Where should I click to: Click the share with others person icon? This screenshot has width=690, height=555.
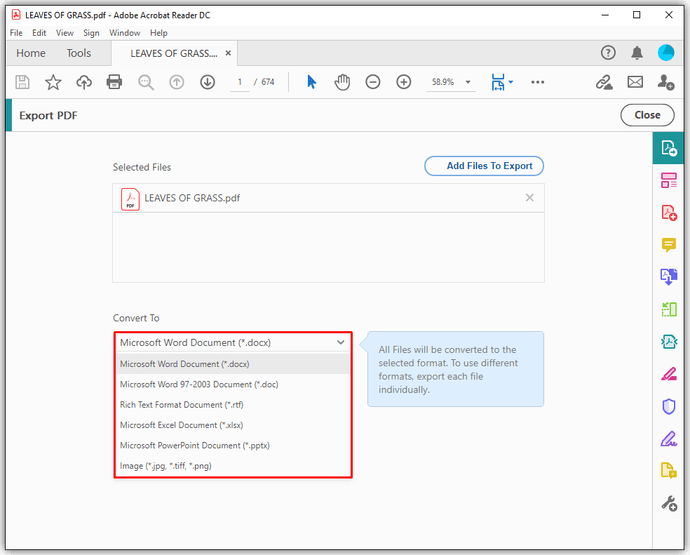[x=666, y=82]
